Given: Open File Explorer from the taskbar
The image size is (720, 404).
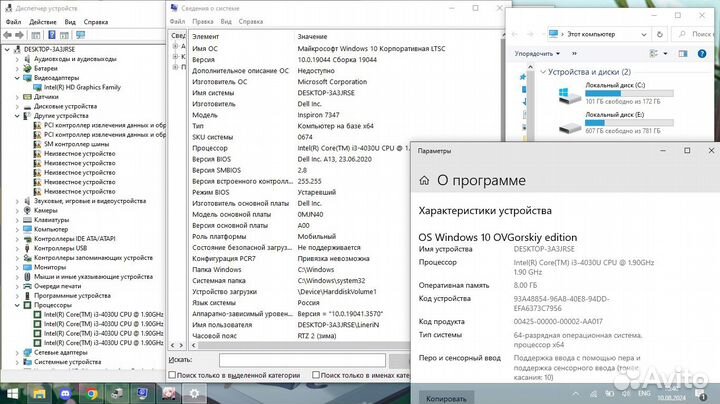Looking at the screenshot, I should point(39,393).
